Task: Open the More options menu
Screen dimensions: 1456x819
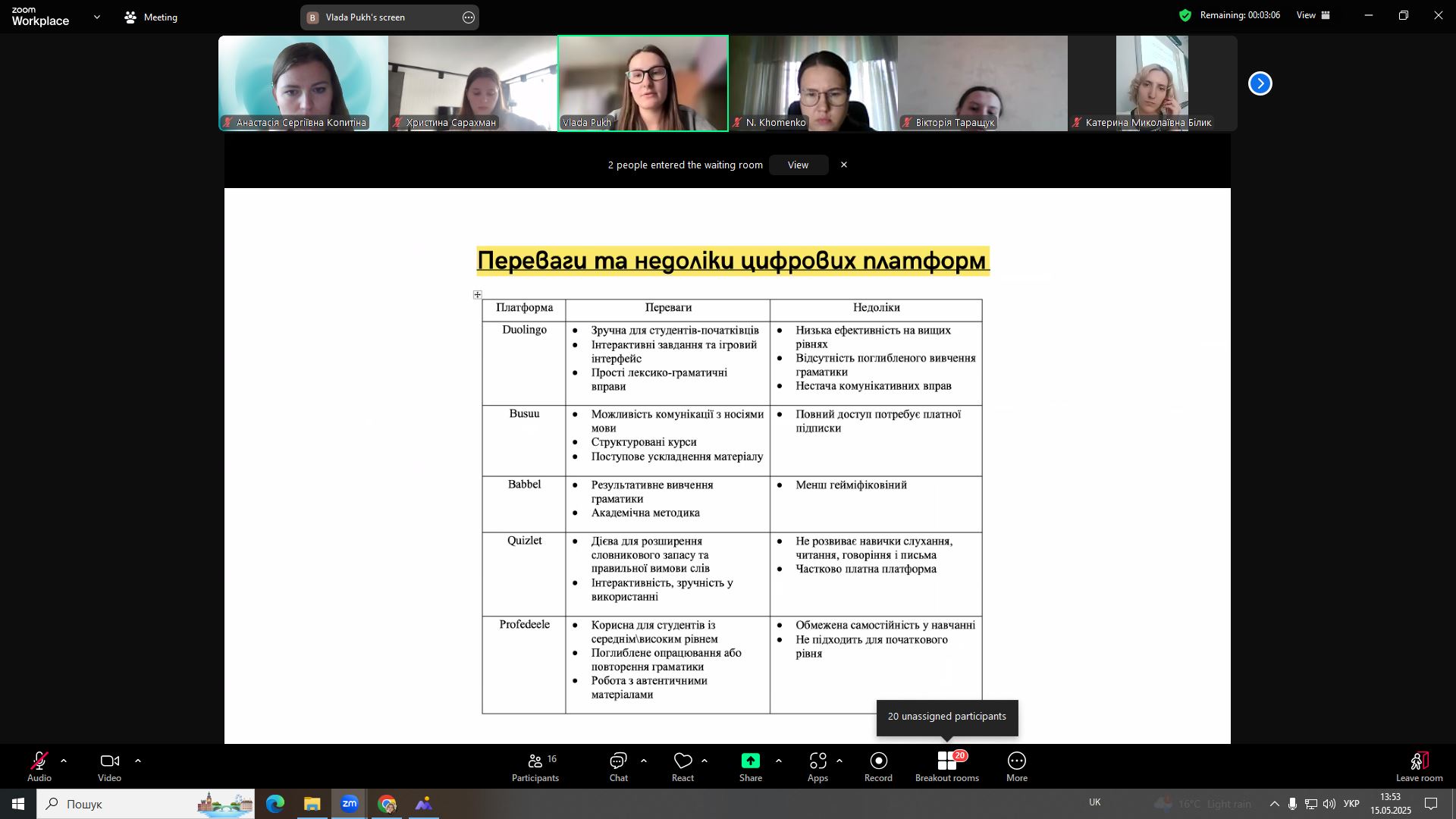Action: tap(1016, 766)
